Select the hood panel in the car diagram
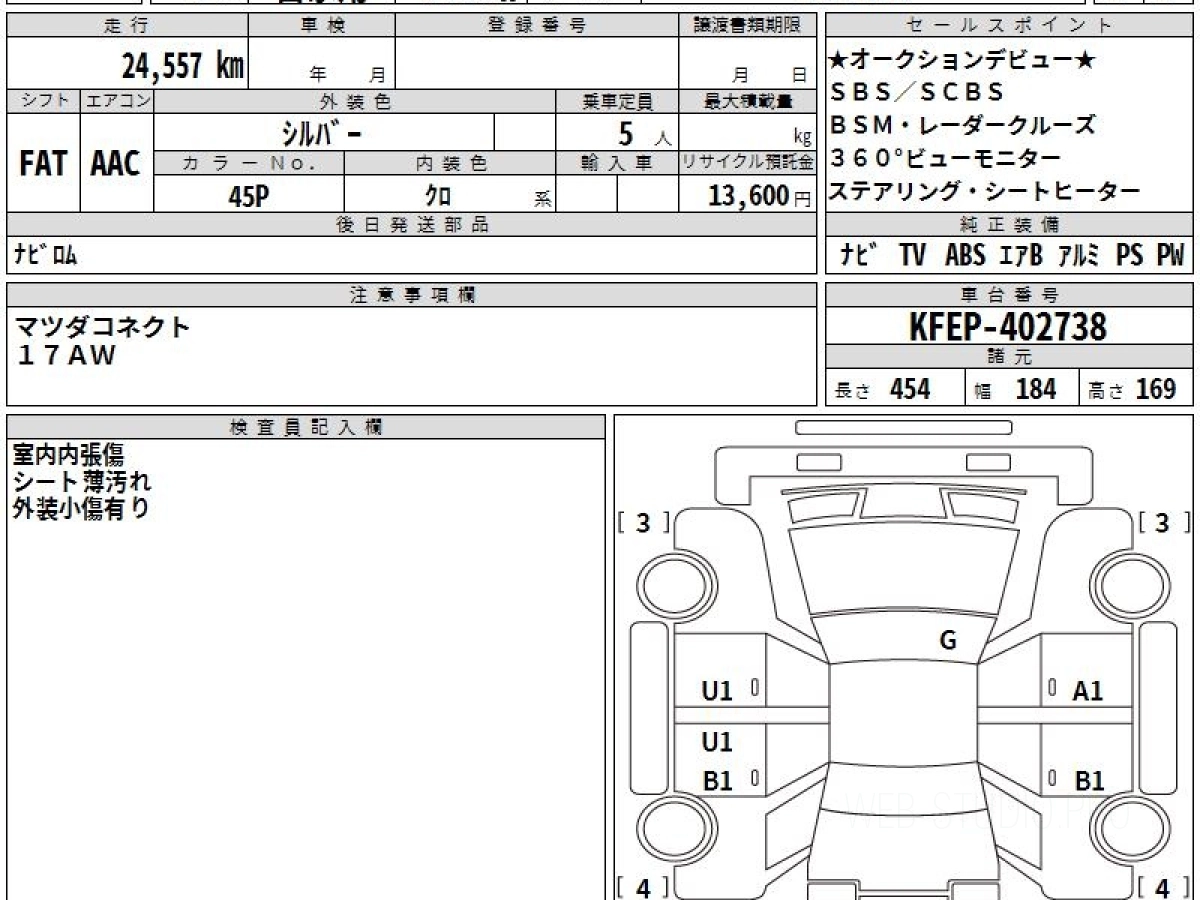1200x900 pixels. tap(903, 570)
